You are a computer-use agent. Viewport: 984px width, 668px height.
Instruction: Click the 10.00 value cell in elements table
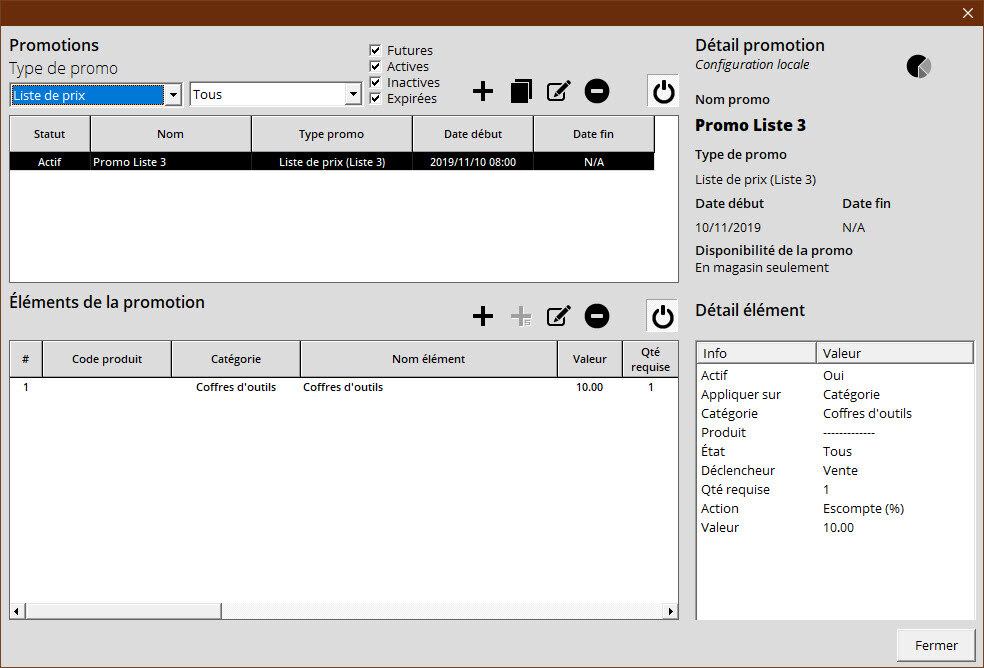pyautogui.click(x=590, y=387)
